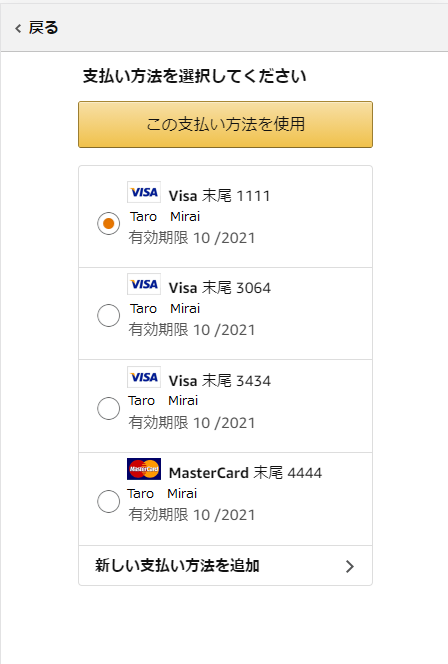
Task: Click the MasterCard 末尾 4444 card title
Action: pyautogui.click(x=246, y=473)
